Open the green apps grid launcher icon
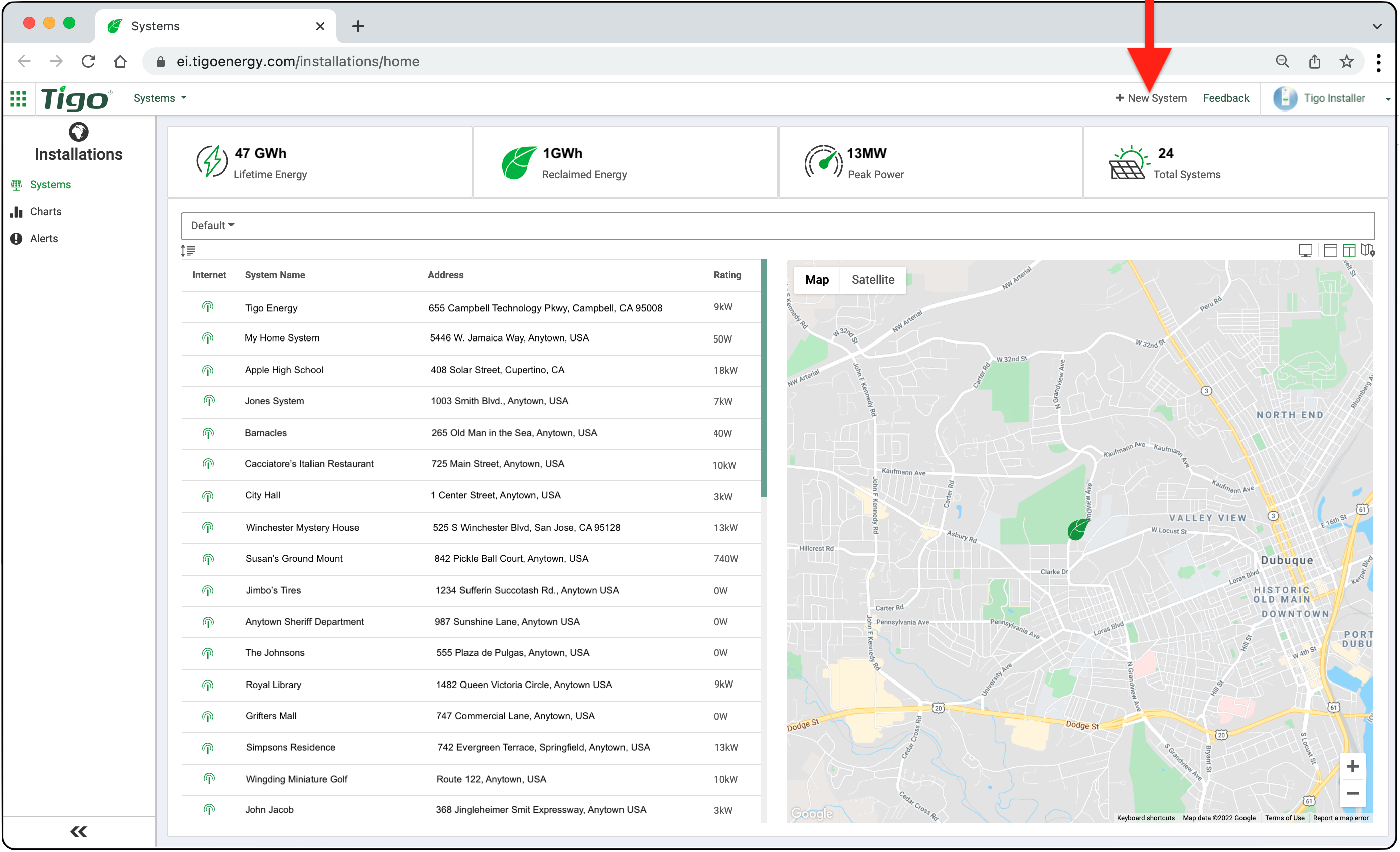1400x852 pixels. point(18,98)
